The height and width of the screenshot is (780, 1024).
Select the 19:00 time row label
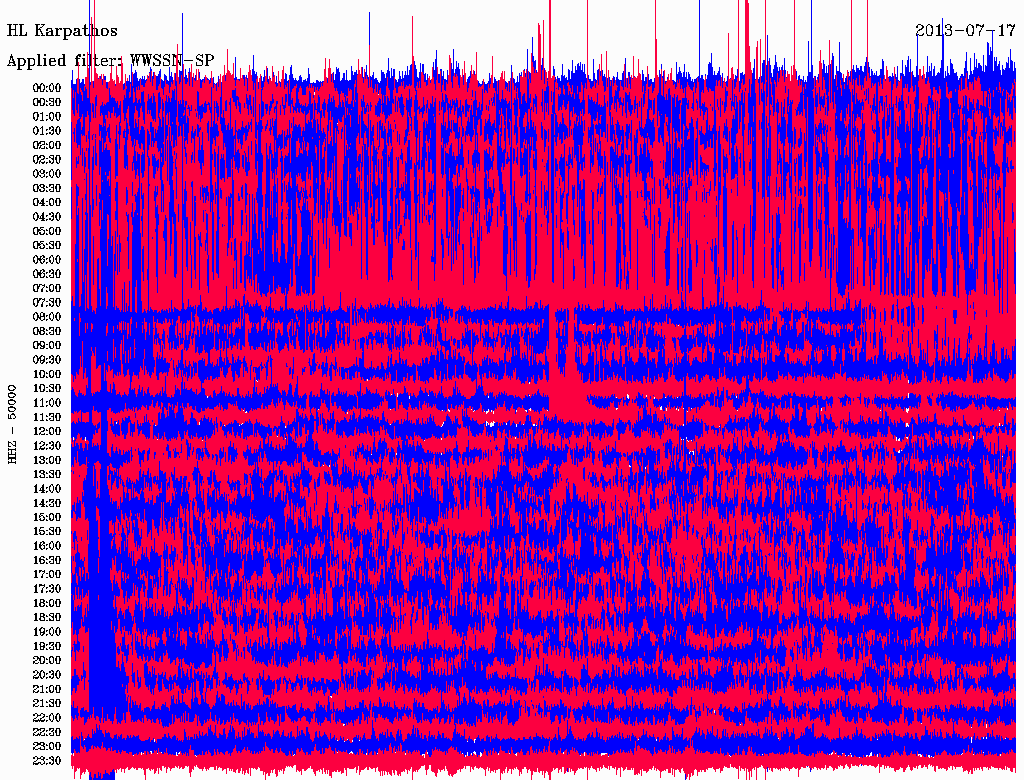click(x=47, y=632)
